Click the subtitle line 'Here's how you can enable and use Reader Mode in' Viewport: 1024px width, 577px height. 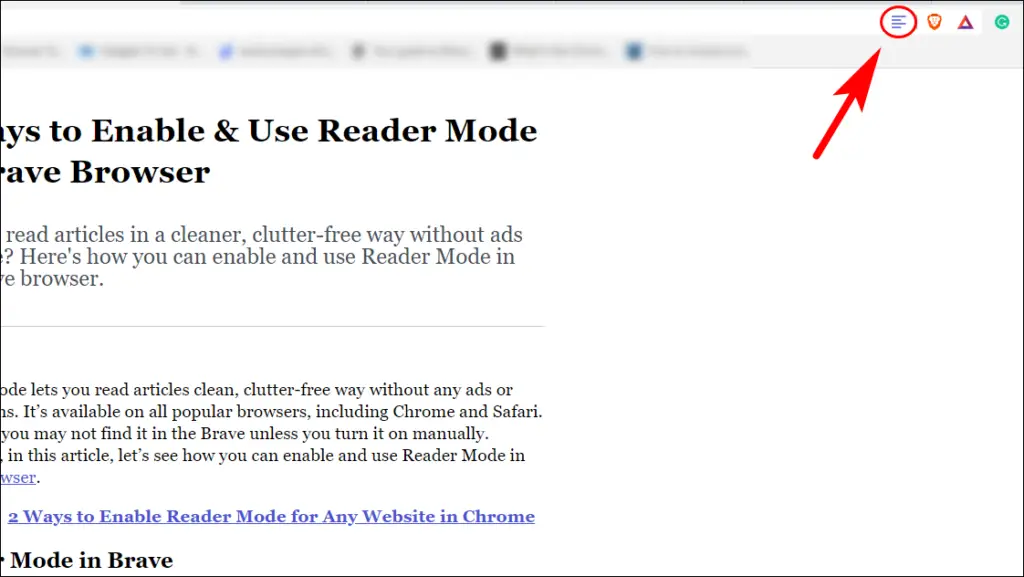coord(268,257)
